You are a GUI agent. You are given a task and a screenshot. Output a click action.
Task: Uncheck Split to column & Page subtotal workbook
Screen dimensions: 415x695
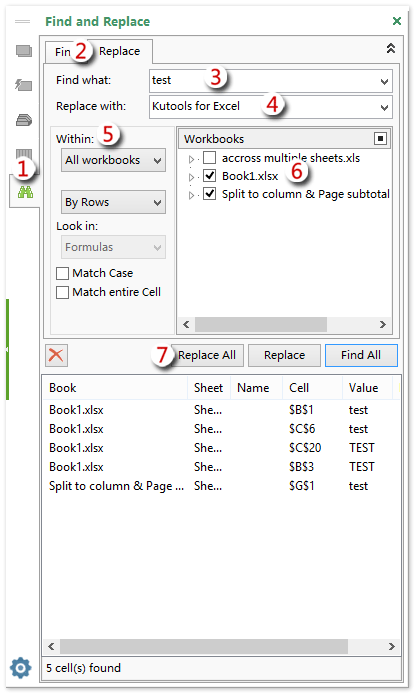pos(209,194)
